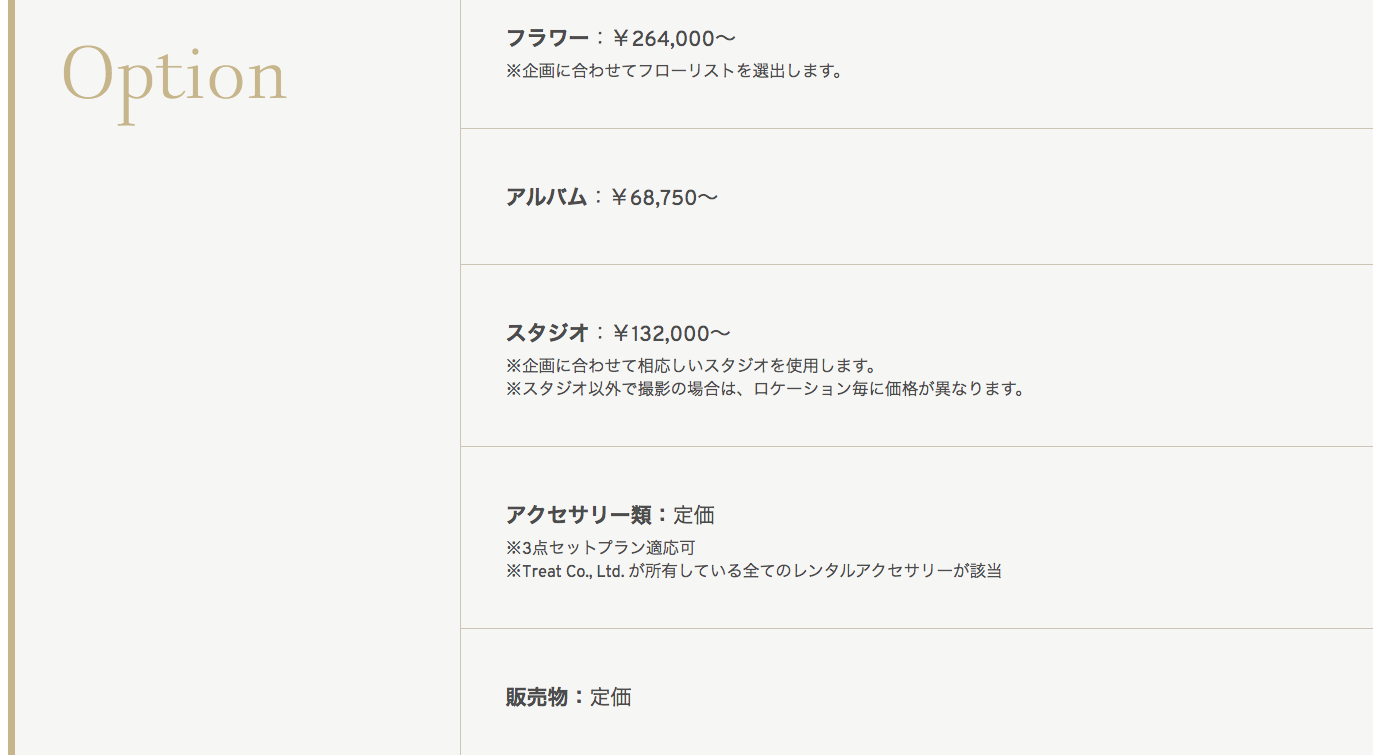
Task: Select the 販売物 option label
Action: point(537,697)
